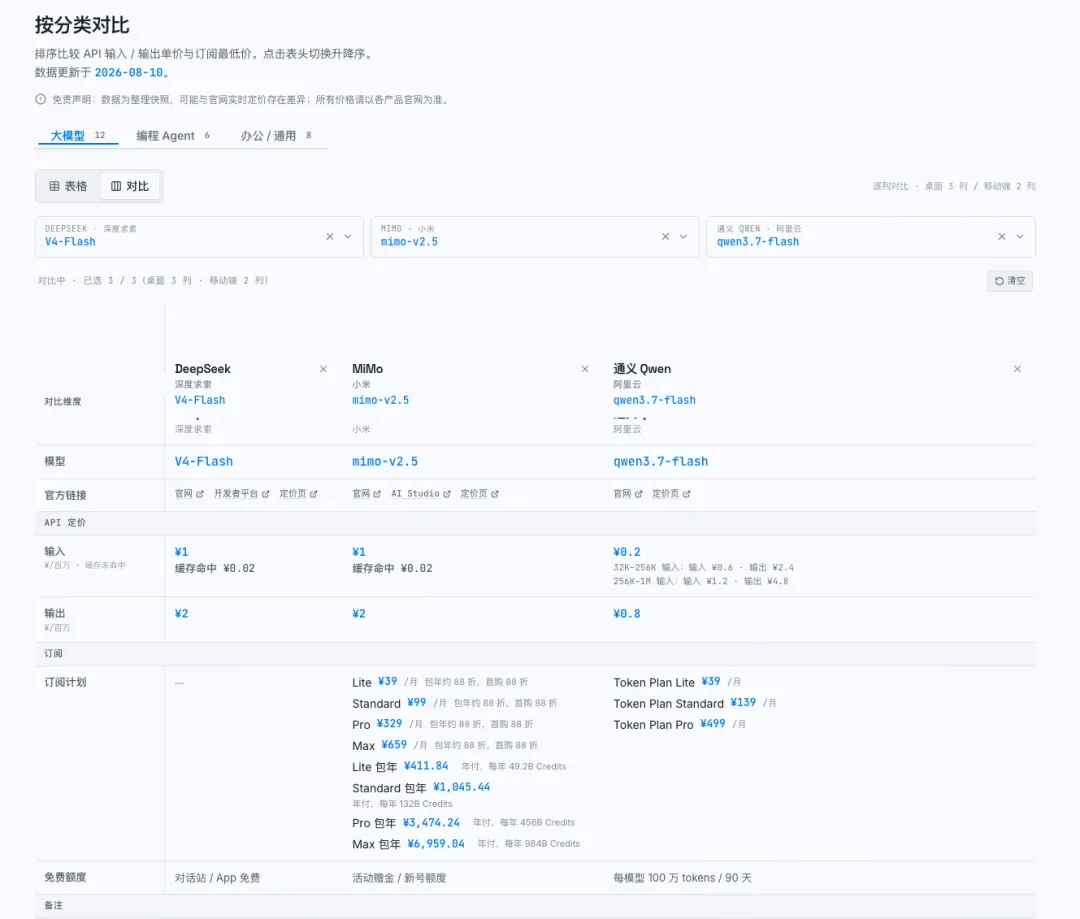The image size is (1080, 919).
Task: Click 活动赠金 / 新号额度 cell
Action: tap(399, 878)
